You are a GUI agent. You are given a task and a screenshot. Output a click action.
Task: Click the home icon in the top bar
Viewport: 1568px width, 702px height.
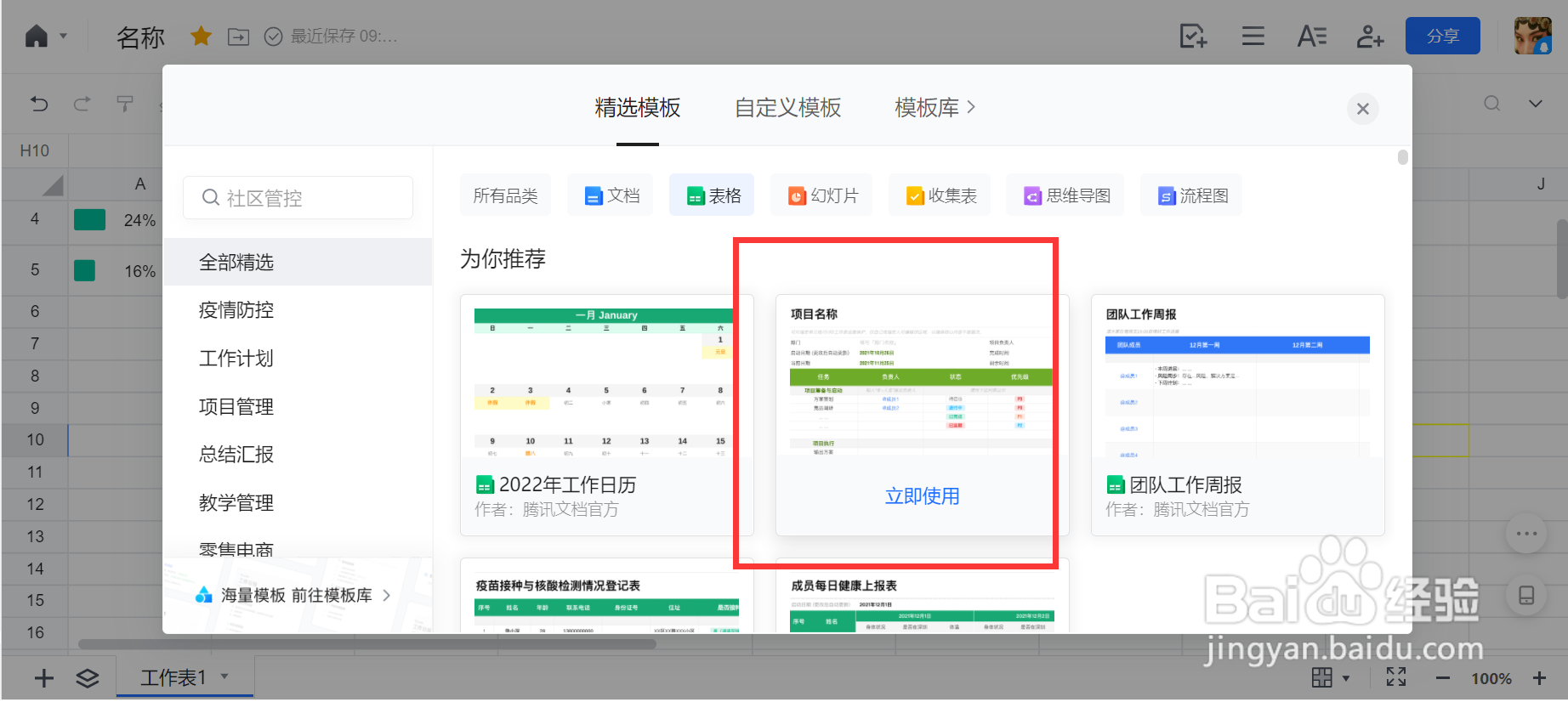coord(37,37)
